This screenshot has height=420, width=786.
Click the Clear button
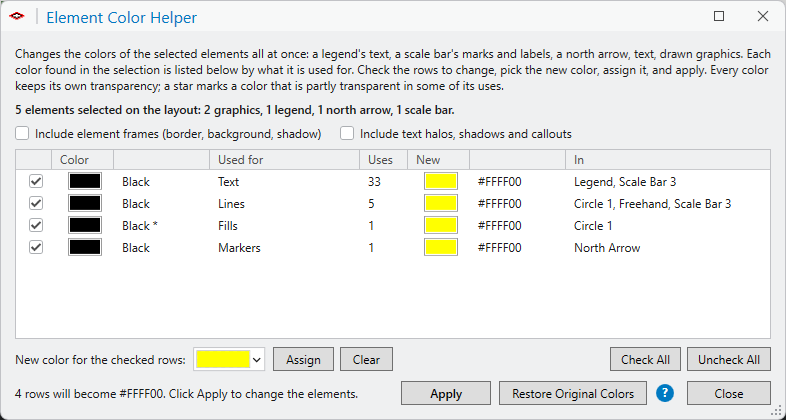pyautogui.click(x=366, y=359)
